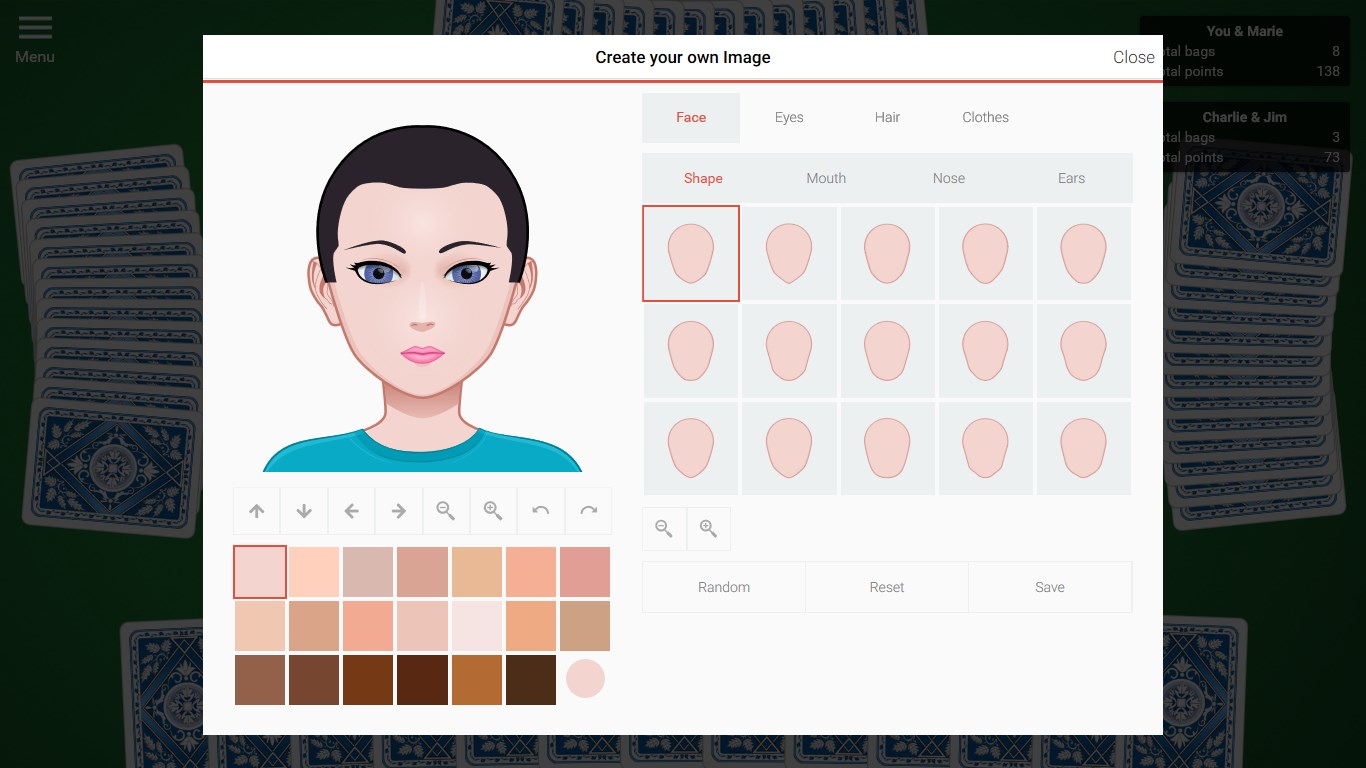
Task: Switch to the Face tab
Action: (691, 117)
